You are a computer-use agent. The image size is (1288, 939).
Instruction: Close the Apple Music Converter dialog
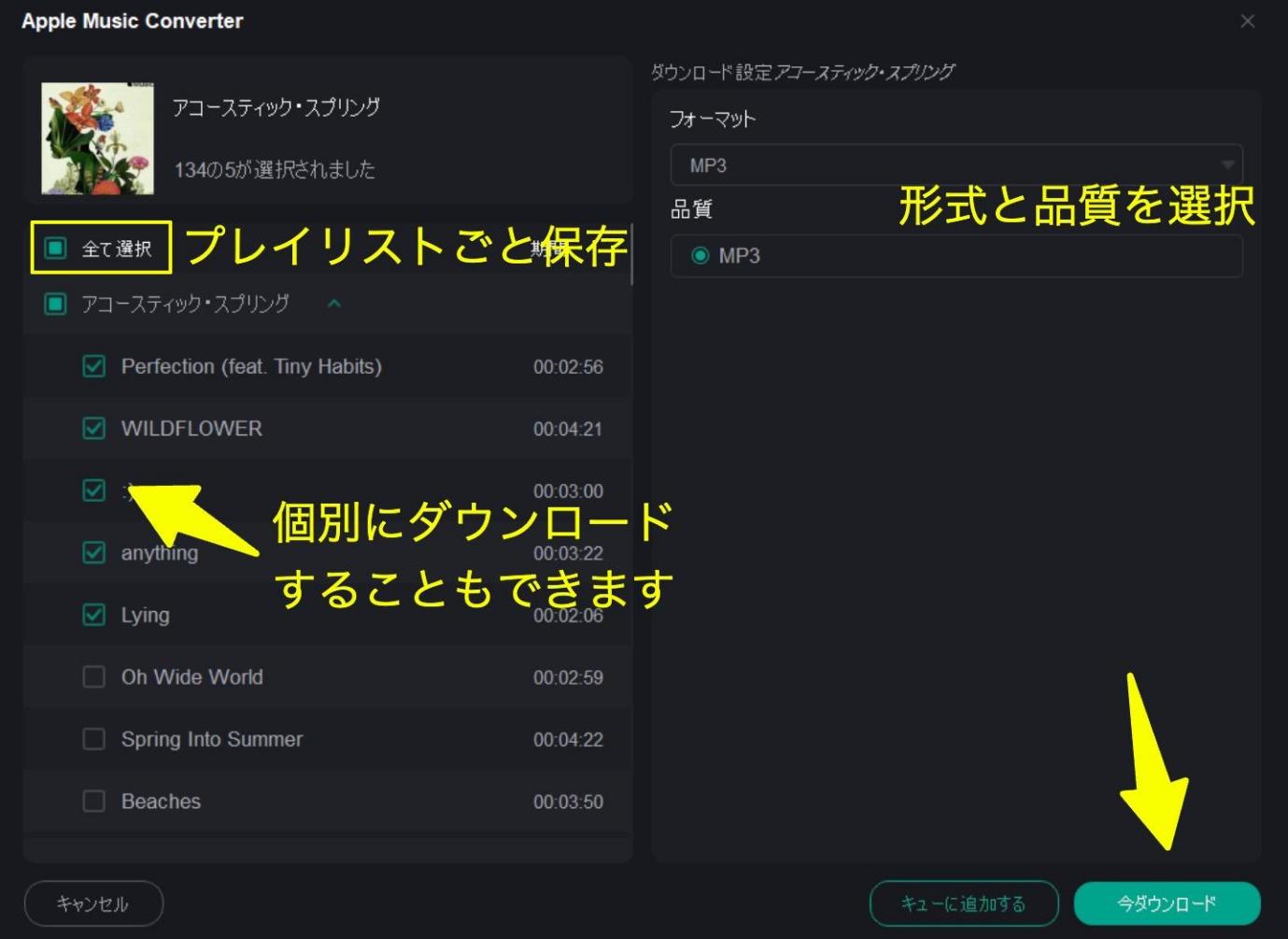pyautogui.click(x=1248, y=21)
